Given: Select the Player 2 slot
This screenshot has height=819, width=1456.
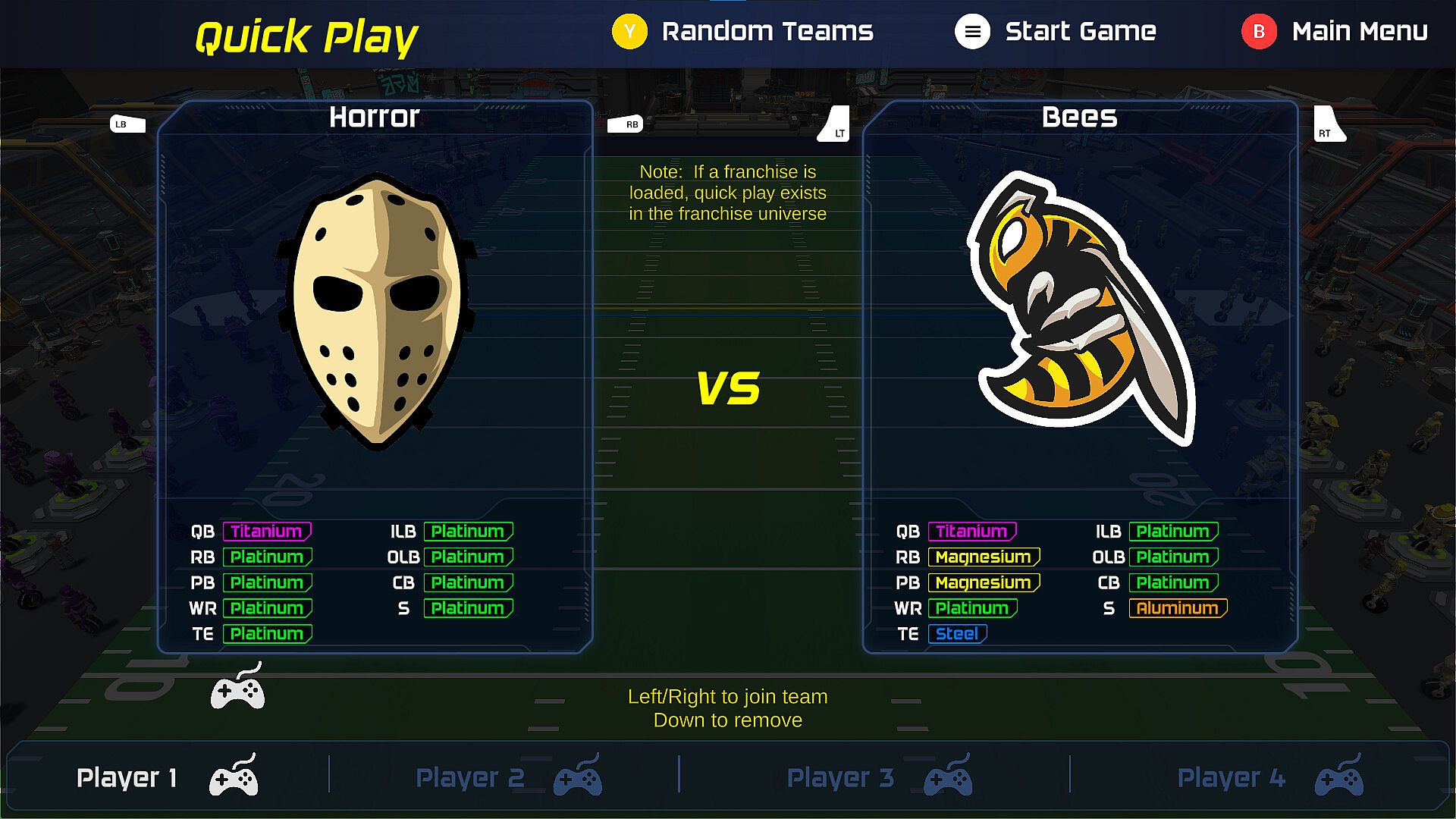Looking at the screenshot, I should tap(504, 776).
